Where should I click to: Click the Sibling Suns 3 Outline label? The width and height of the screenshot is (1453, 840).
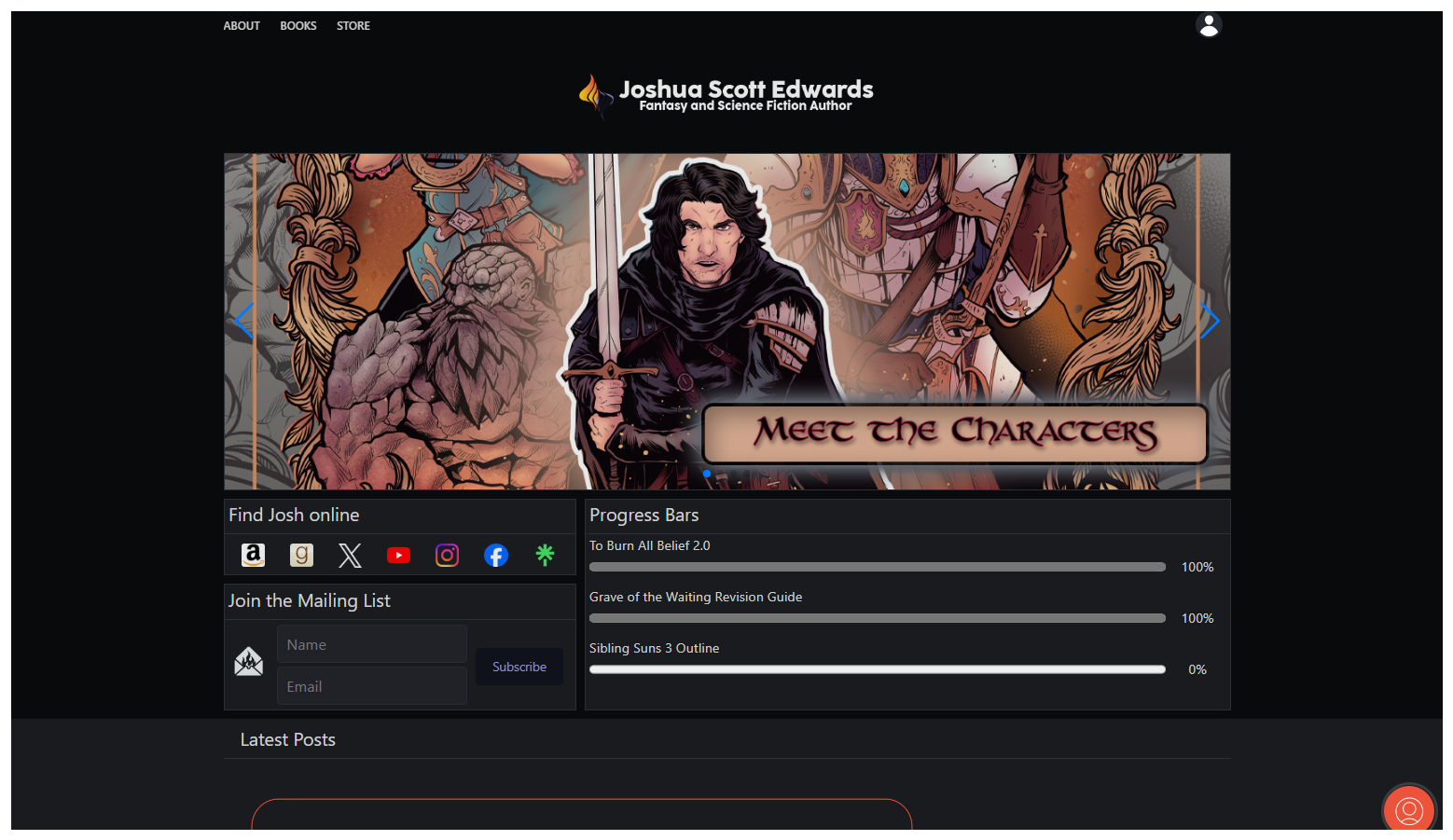coord(654,648)
